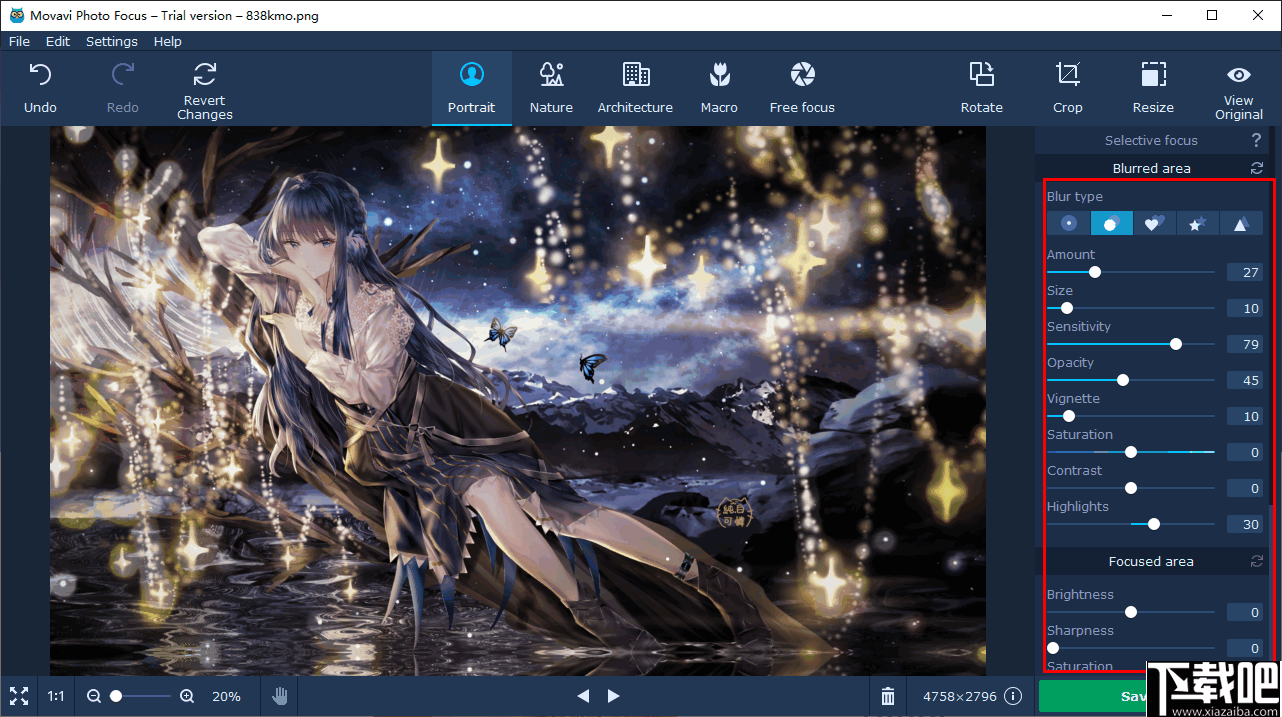Choose the stars blur type
Screen dimensions: 1282x717
[1197, 223]
